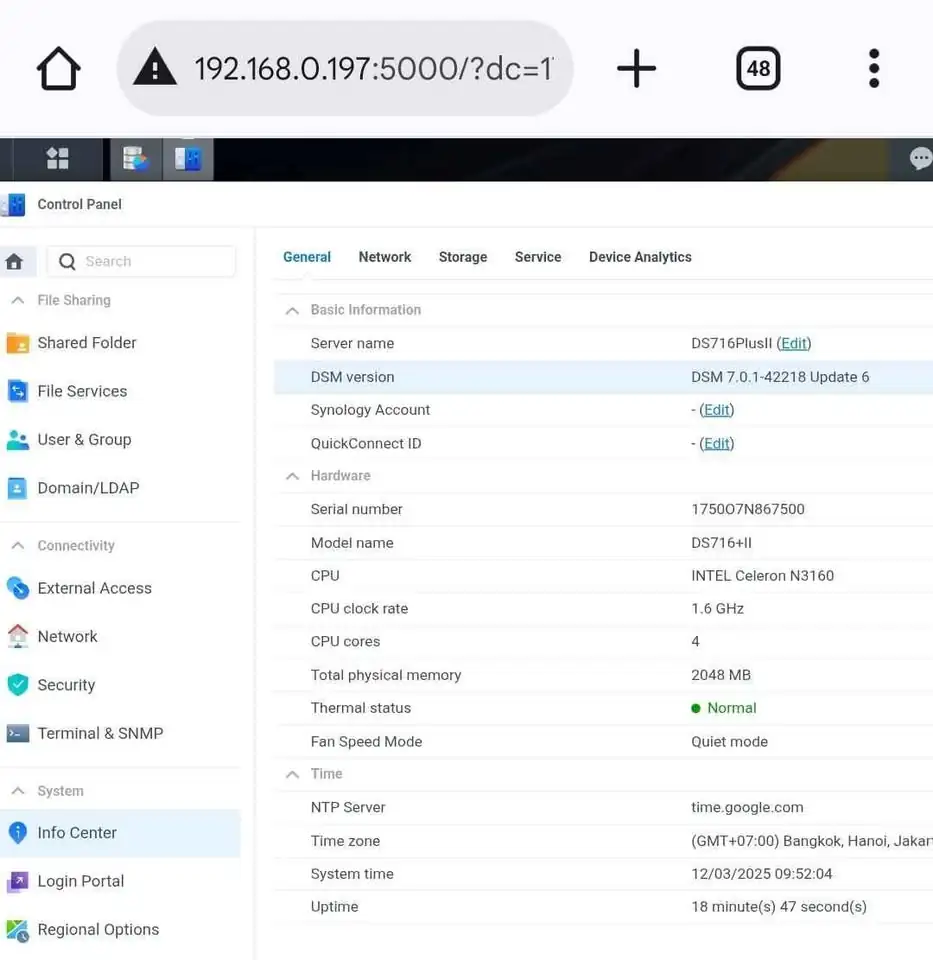Click the Control Panel search field
Screen dimensions: 933x960
click(x=141, y=261)
